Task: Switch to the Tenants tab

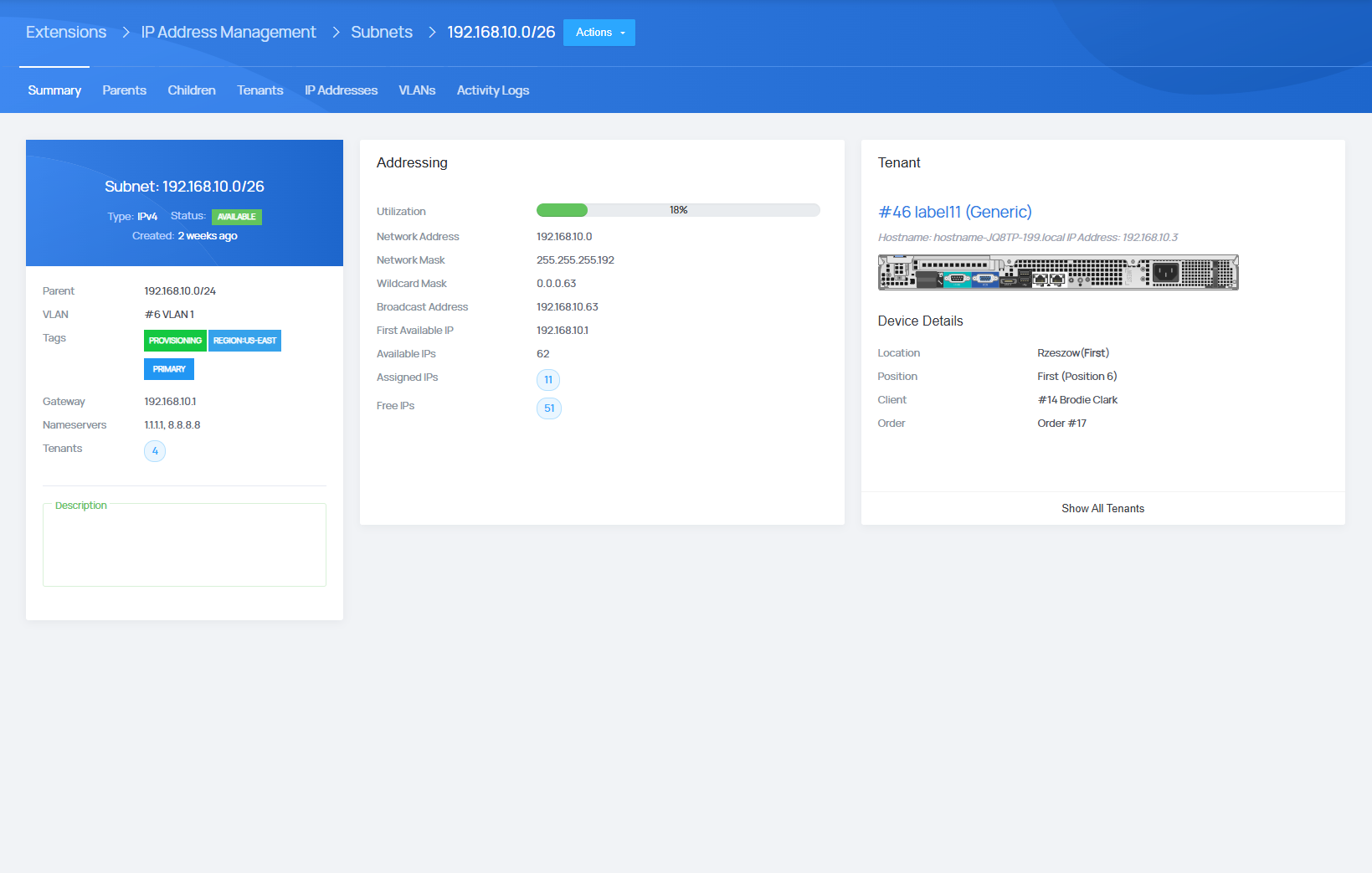Action: [260, 90]
